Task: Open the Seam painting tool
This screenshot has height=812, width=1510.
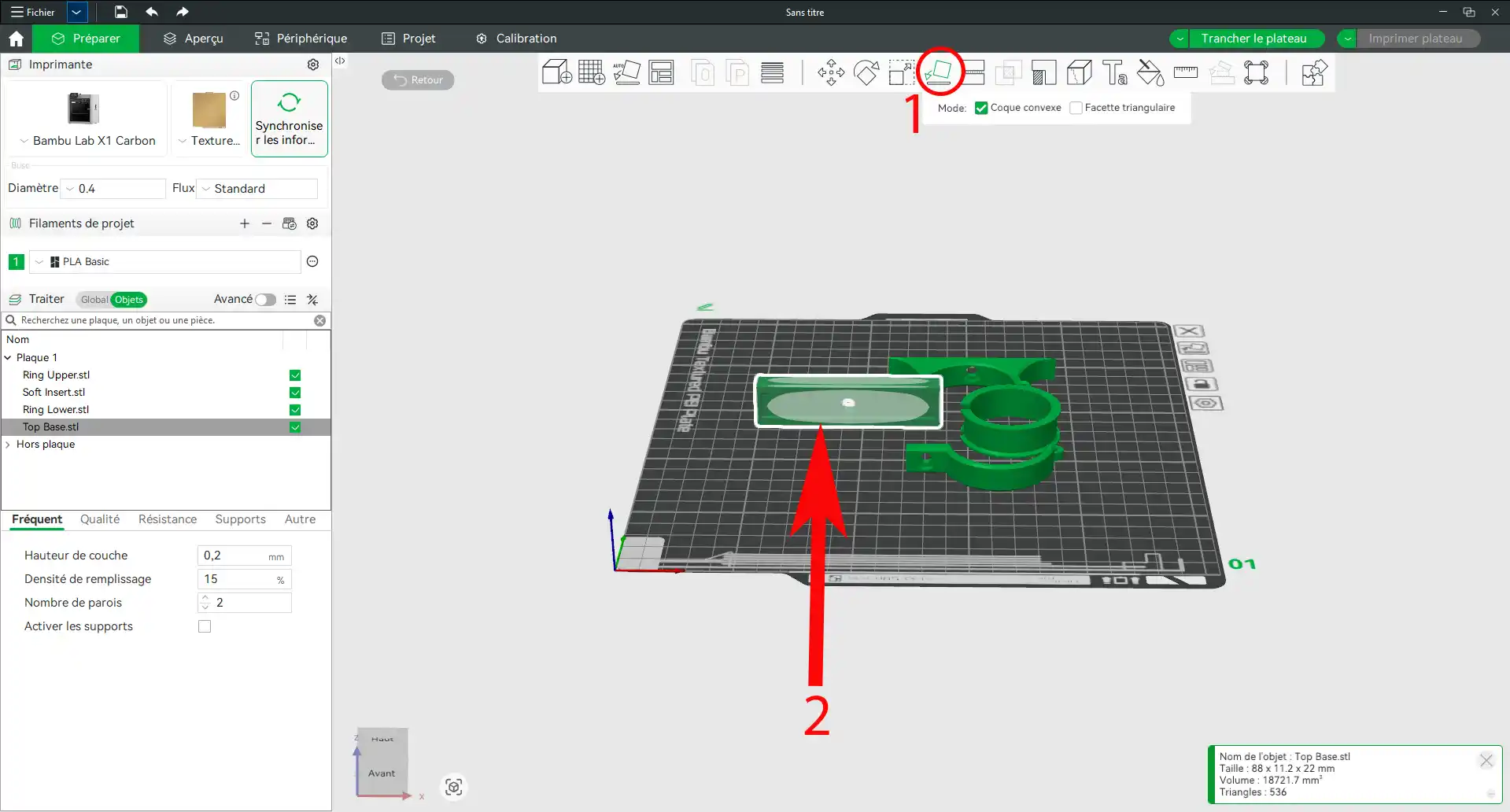Action: tap(1080, 73)
